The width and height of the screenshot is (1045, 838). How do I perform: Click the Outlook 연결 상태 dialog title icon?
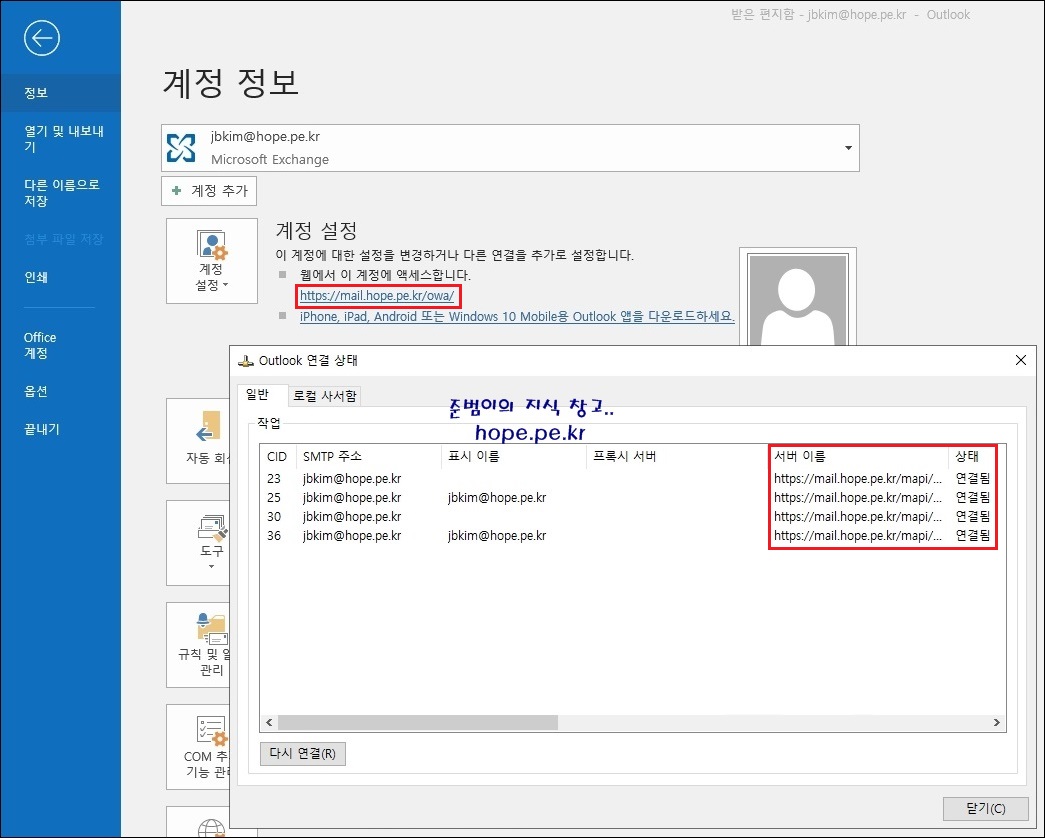[x=246, y=361]
